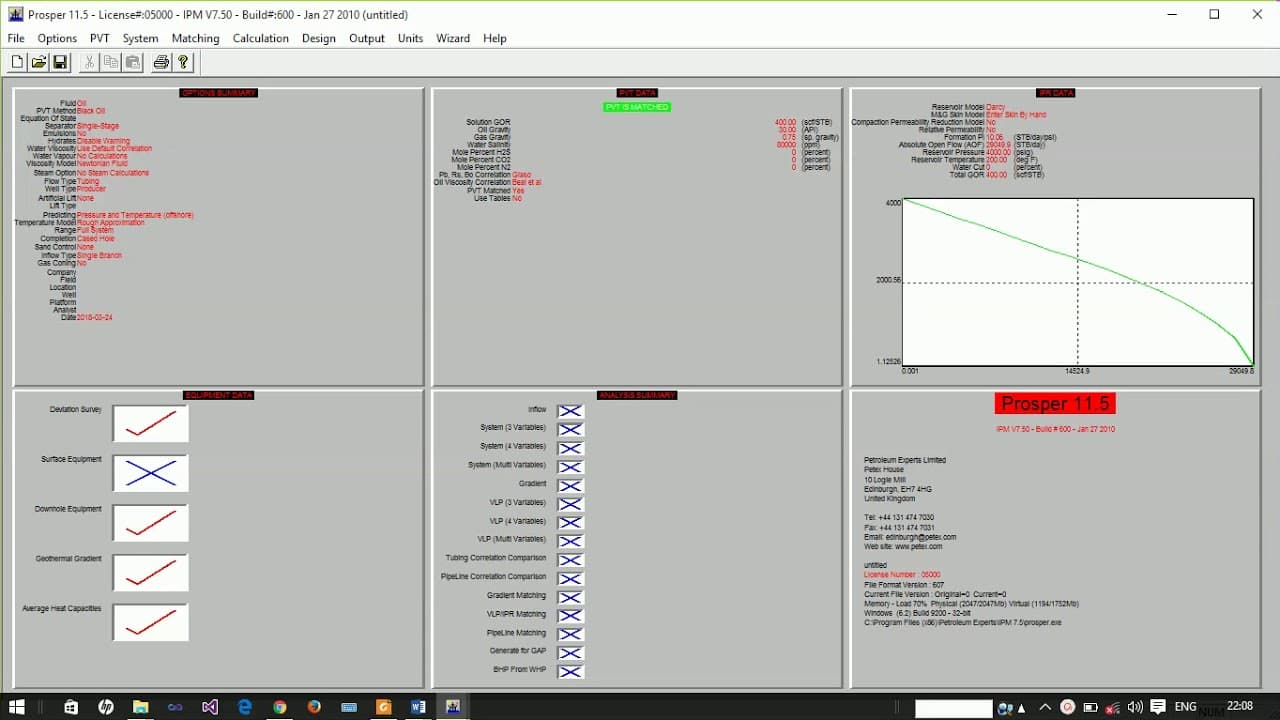Open the Units menu
Image resolution: width=1280 pixels, height=720 pixels.
pyautogui.click(x=411, y=38)
